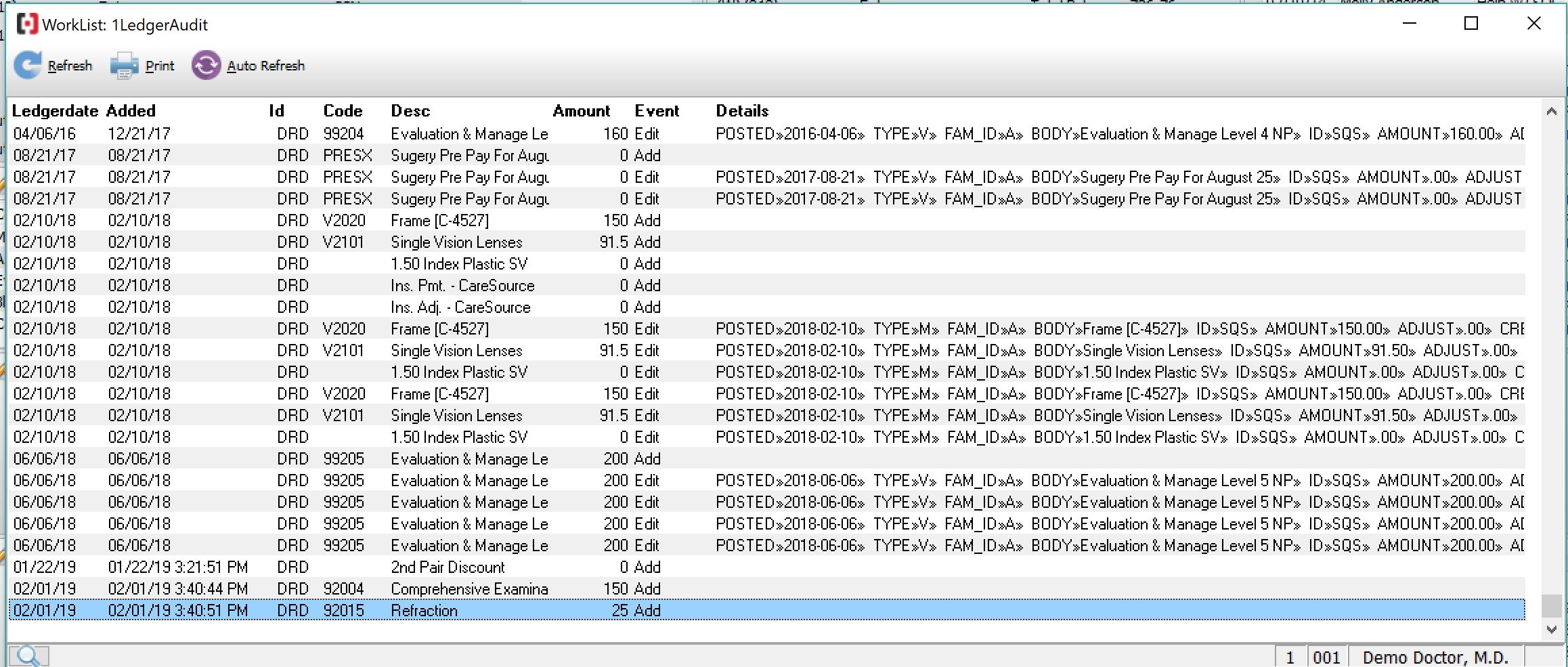Click the purple Auto Refresh icon
This screenshot has width=1568, height=667.
(206, 66)
